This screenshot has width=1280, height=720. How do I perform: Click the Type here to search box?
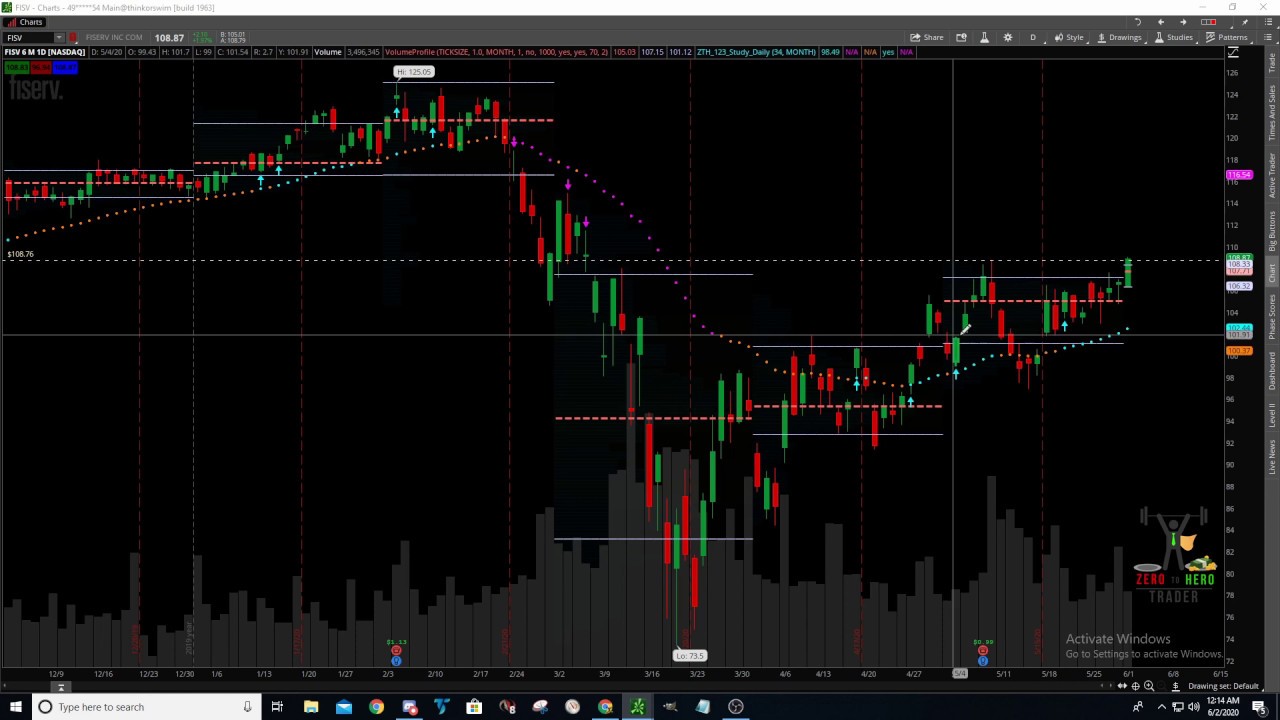tap(145, 707)
